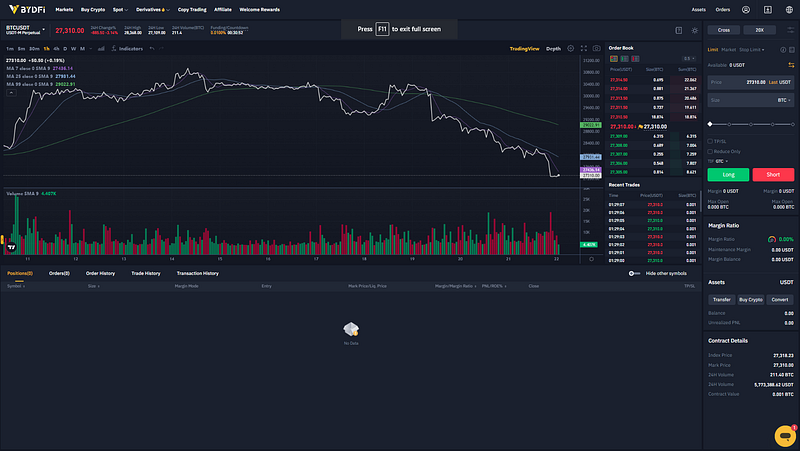
Task: Select the 1m timeframe
Action: tap(10, 49)
